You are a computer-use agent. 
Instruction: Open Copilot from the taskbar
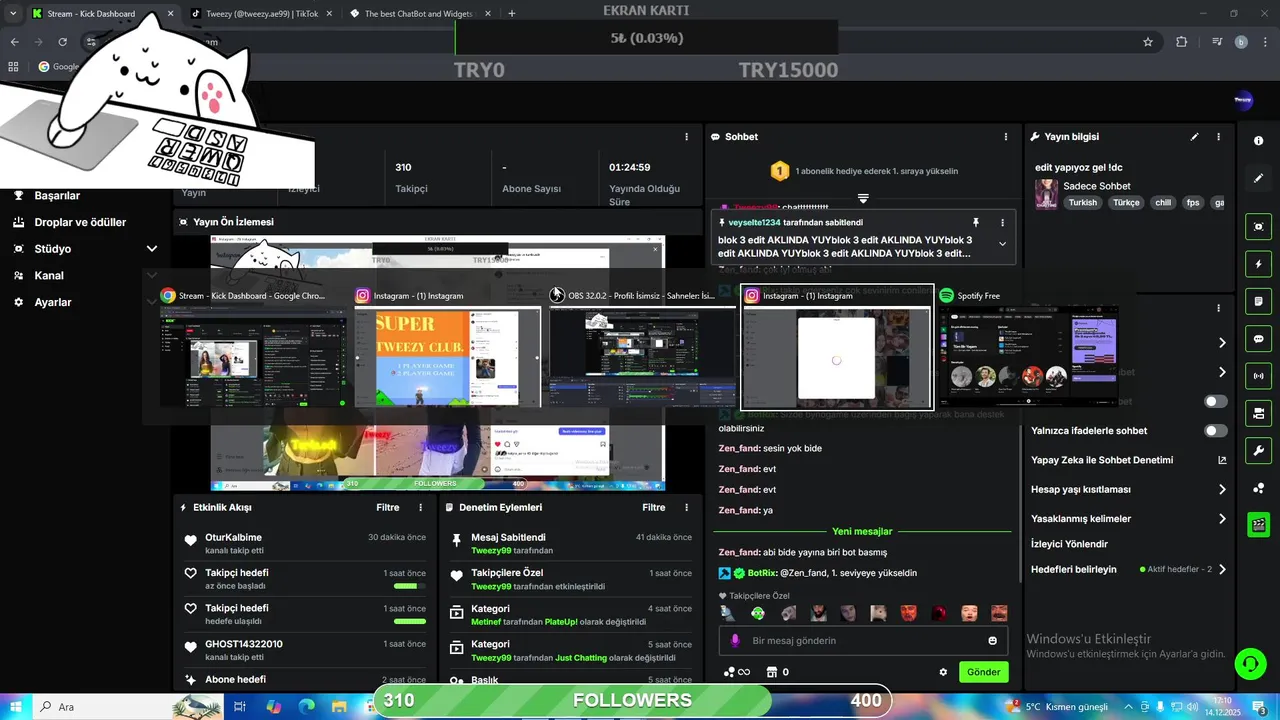pos(274,706)
